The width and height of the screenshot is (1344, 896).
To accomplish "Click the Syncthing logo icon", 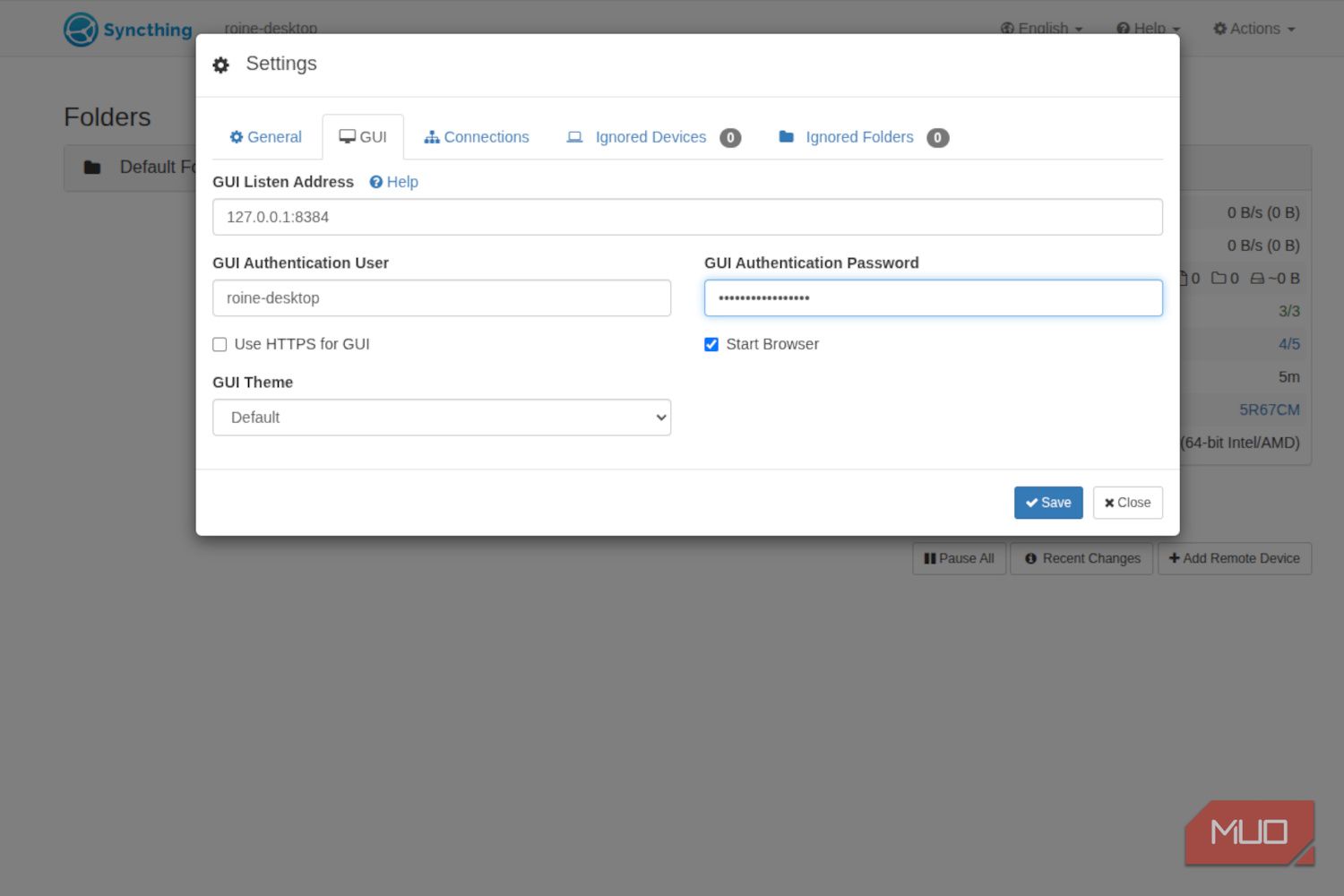I will 81,30.
